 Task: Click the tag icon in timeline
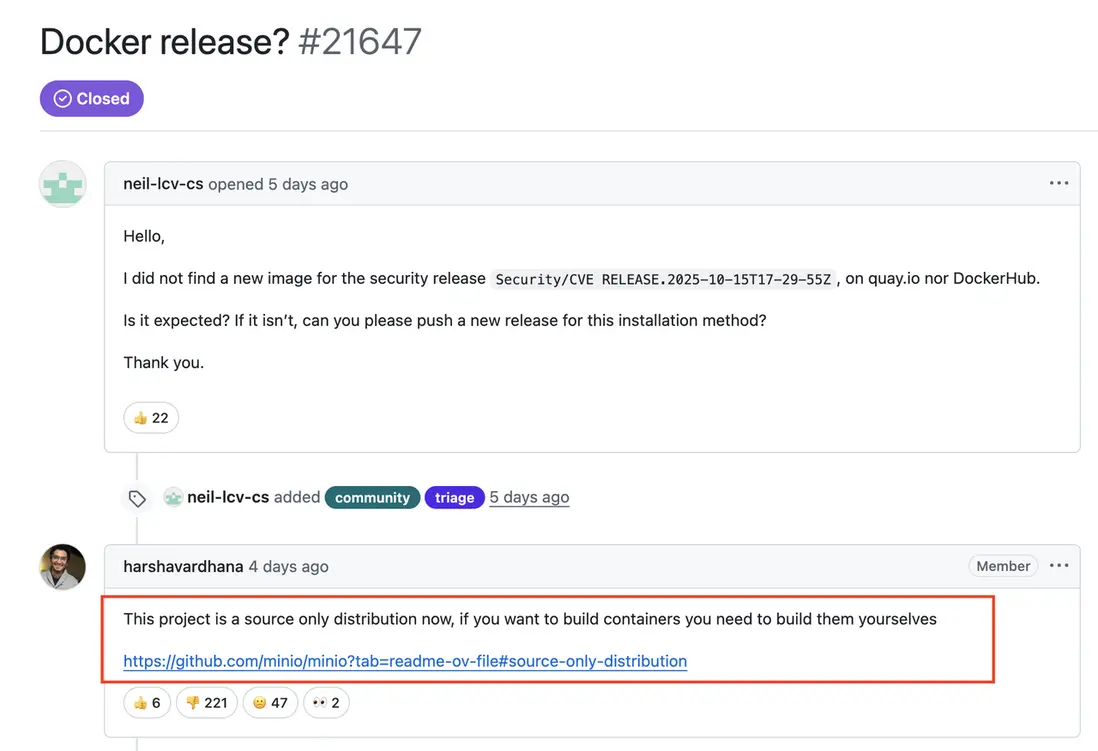click(x=137, y=498)
